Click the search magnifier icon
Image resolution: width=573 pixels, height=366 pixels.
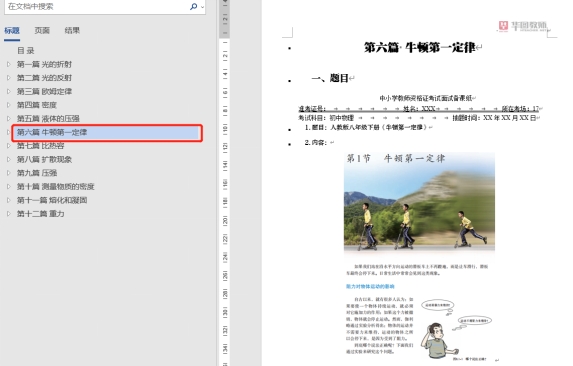pos(193,6)
